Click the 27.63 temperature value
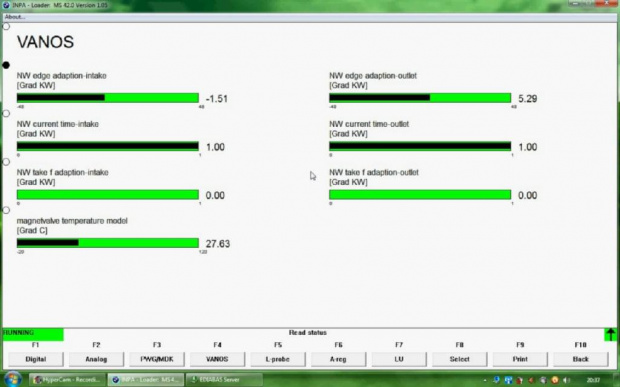The width and height of the screenshot is (620, 387). point(217,244)
